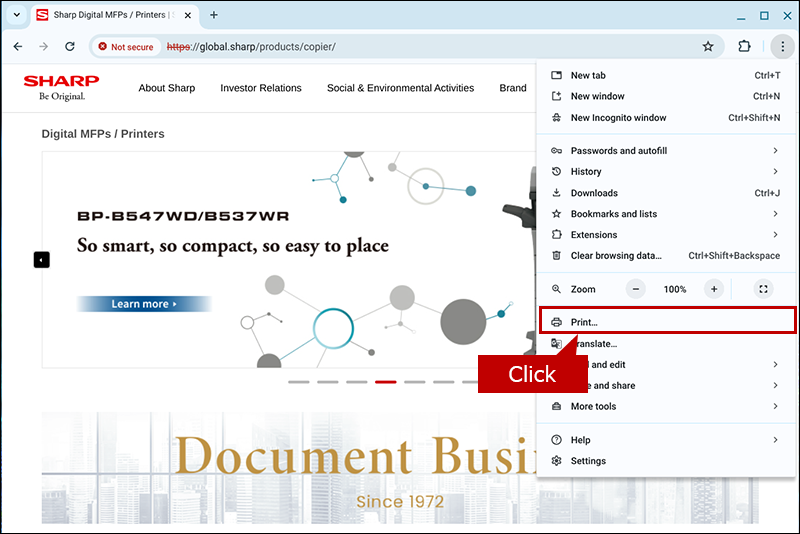Open History submenu

[666, 171]
